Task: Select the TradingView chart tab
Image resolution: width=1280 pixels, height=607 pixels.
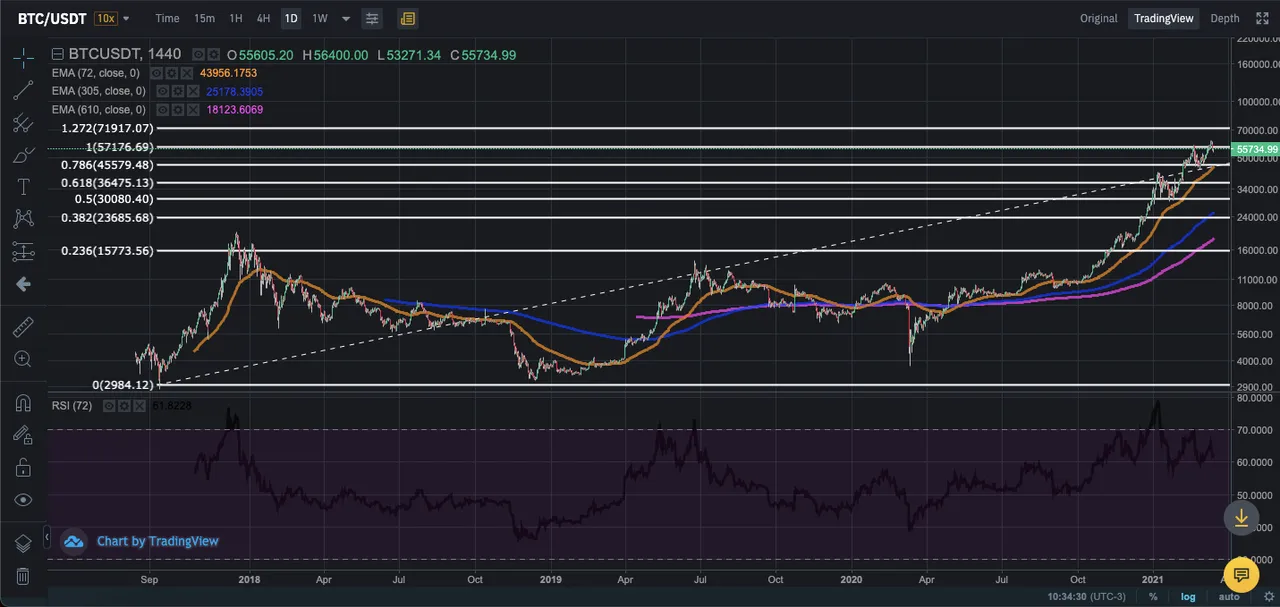Action: (1164, 18)
